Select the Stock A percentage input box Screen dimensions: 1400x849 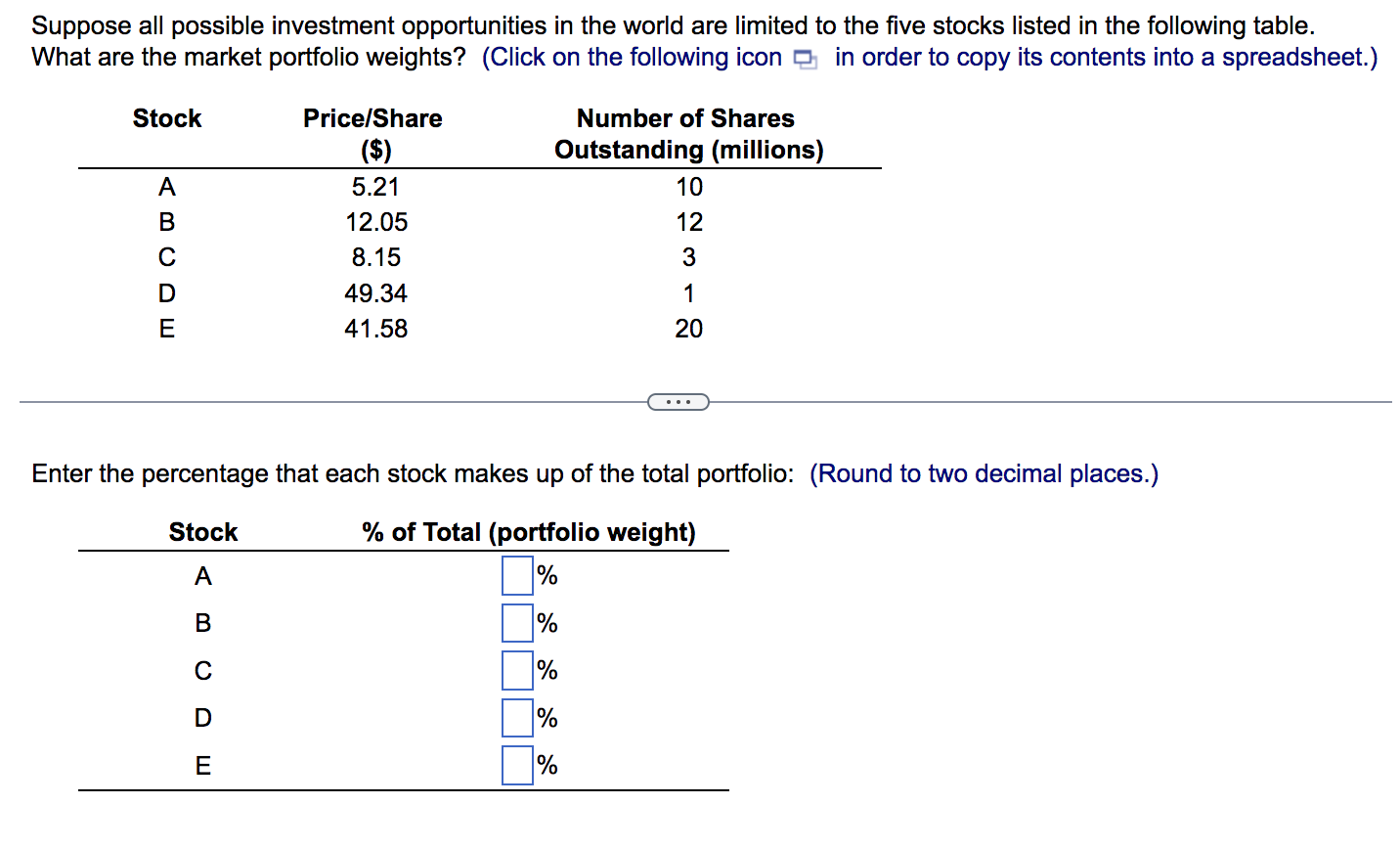517,575
